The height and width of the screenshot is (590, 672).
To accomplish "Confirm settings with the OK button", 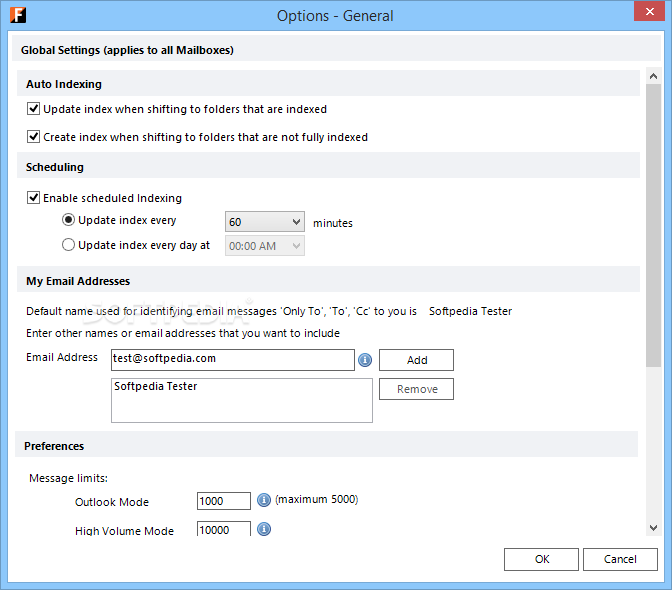I will (541, 559).
